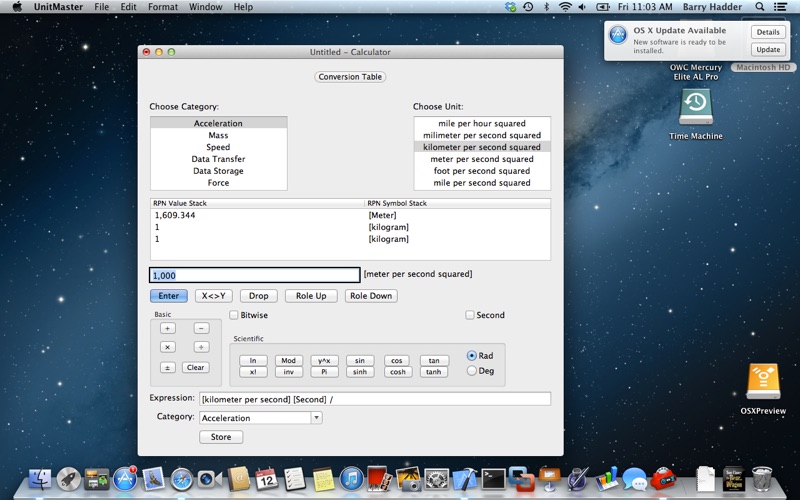Click the X<>Y swap button

coord(213,296)
